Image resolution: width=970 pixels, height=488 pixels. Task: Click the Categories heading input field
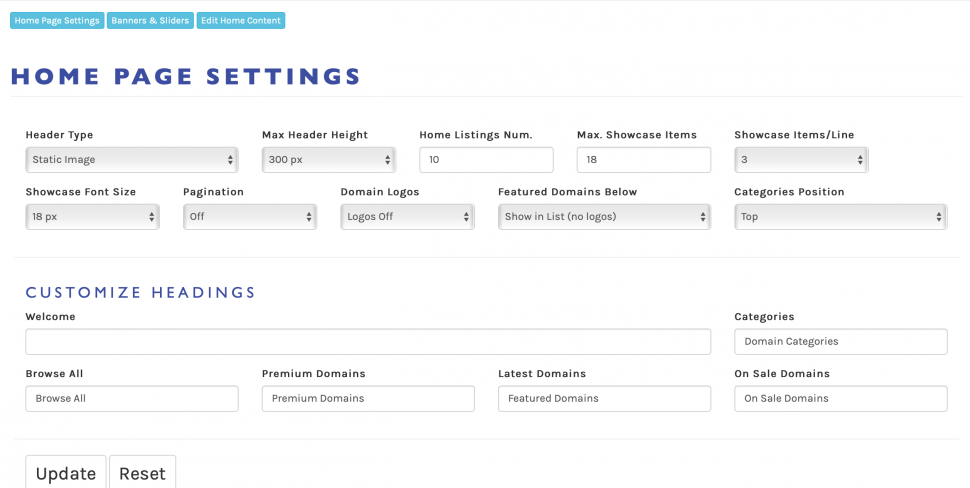pos(840,342)
